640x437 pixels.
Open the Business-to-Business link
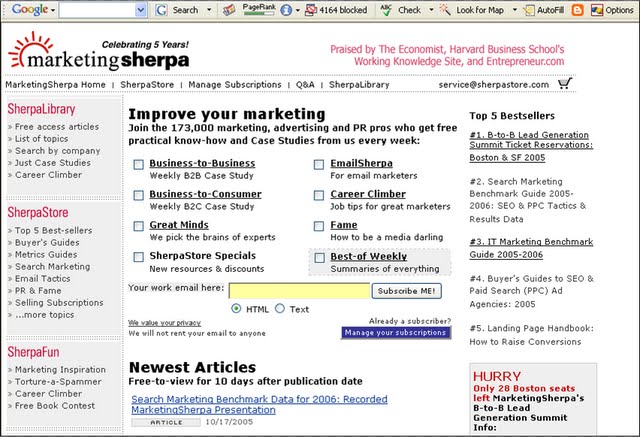pos(202,163)
